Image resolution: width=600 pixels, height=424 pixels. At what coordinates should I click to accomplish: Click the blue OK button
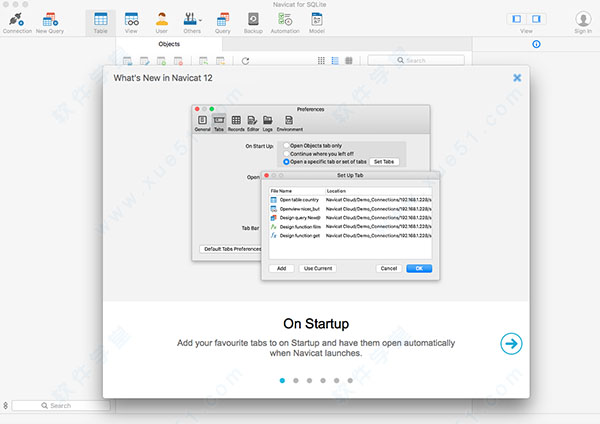pyautogui.click(x=419, y=269)
